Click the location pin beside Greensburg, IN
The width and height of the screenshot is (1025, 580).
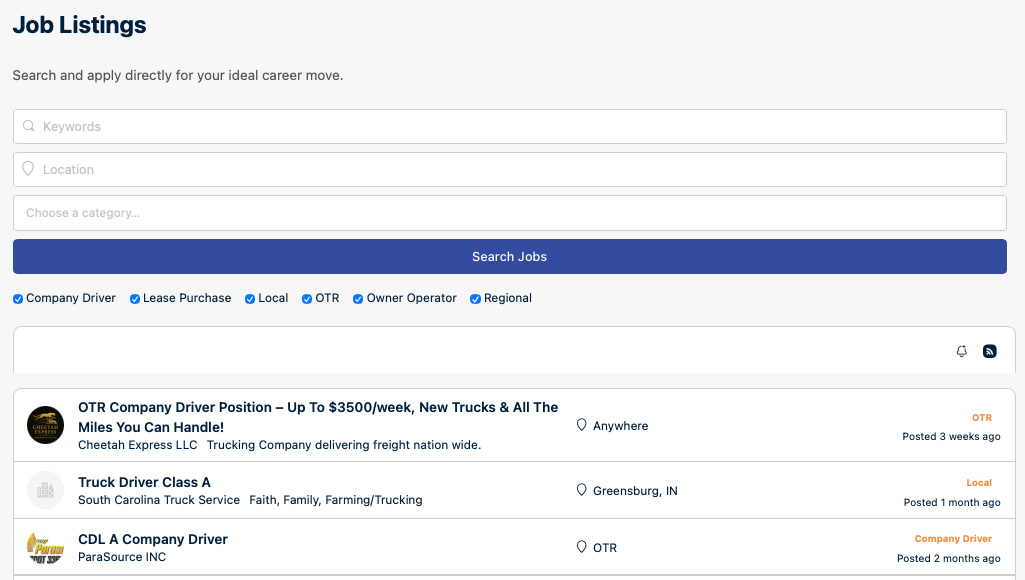click(x=581, y=490)
